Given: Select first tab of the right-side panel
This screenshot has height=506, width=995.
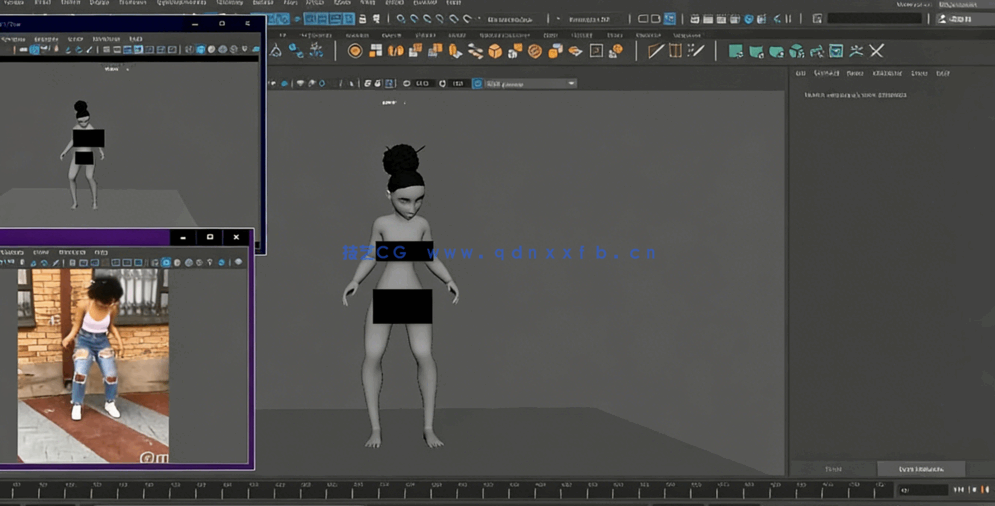Looking at the screenshot, I should 801,73.
